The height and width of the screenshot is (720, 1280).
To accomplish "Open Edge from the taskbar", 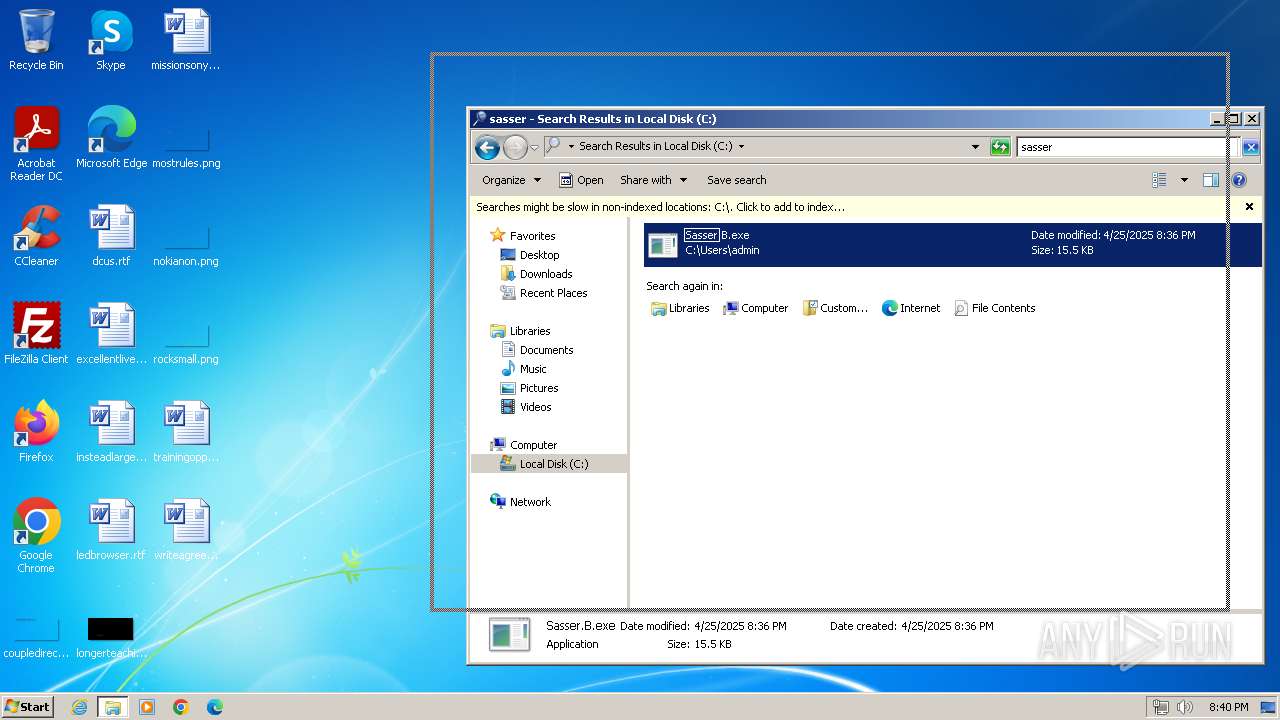I will (215, 707).
